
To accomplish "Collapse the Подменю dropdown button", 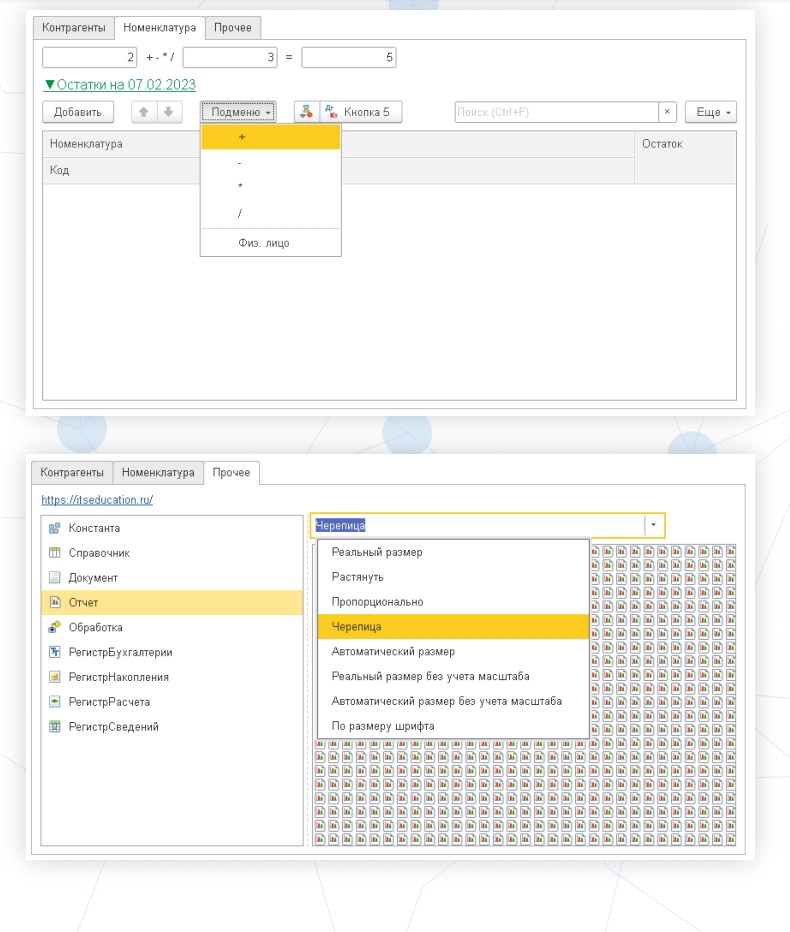I will (241, 112).
